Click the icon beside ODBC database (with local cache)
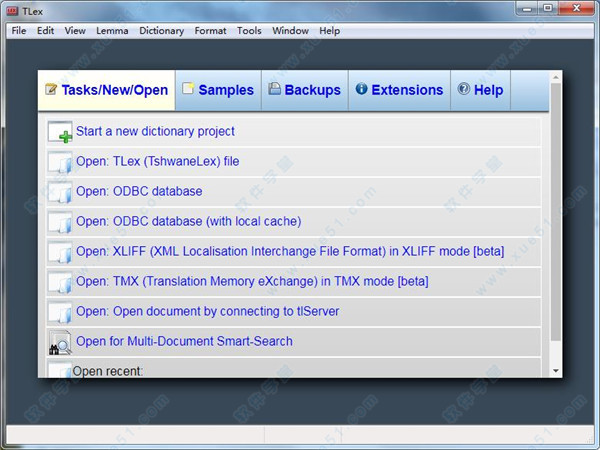600x450 pixels. tap(60, 222)
